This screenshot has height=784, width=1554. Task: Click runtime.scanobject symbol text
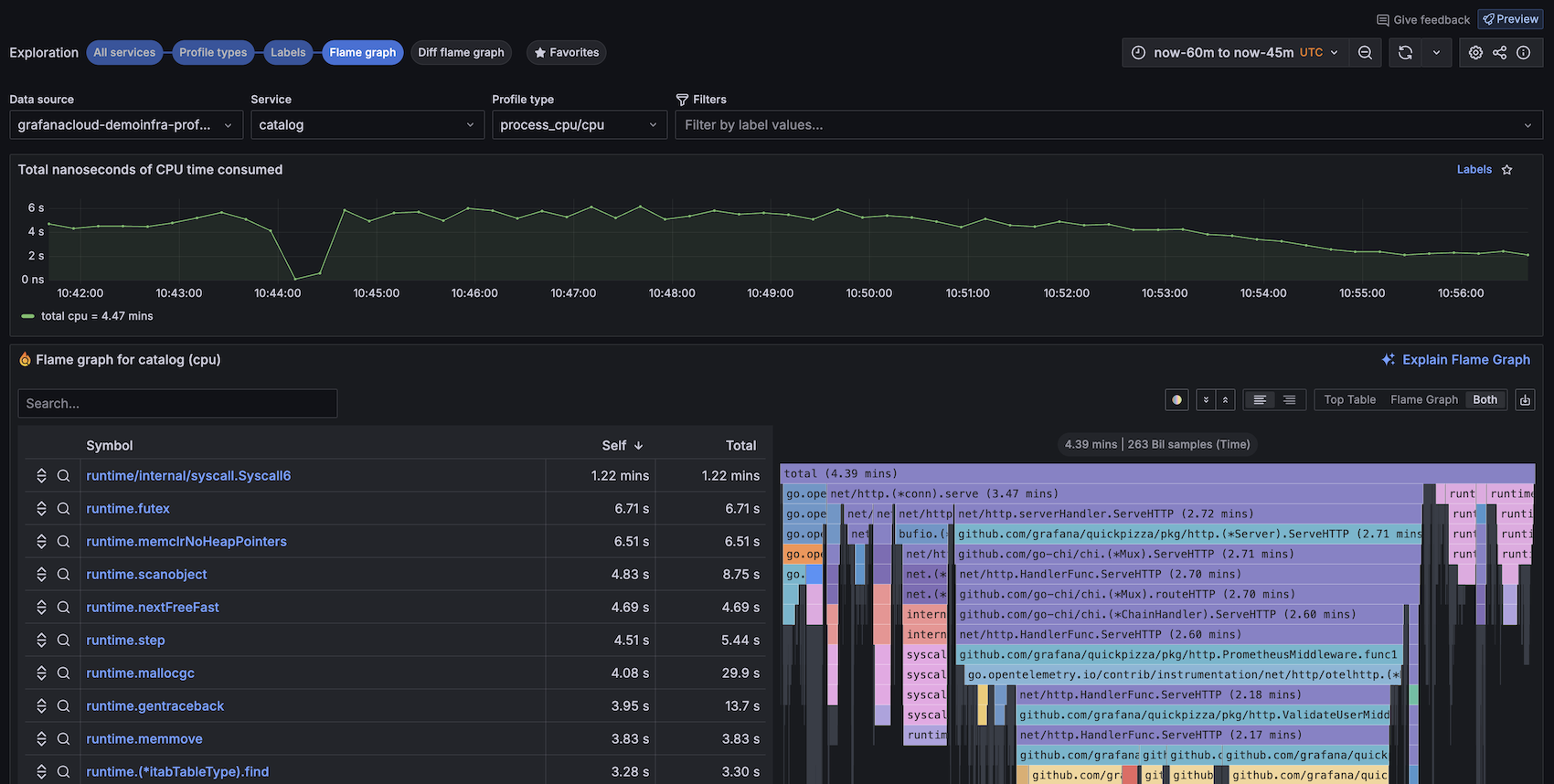point(146,575)
